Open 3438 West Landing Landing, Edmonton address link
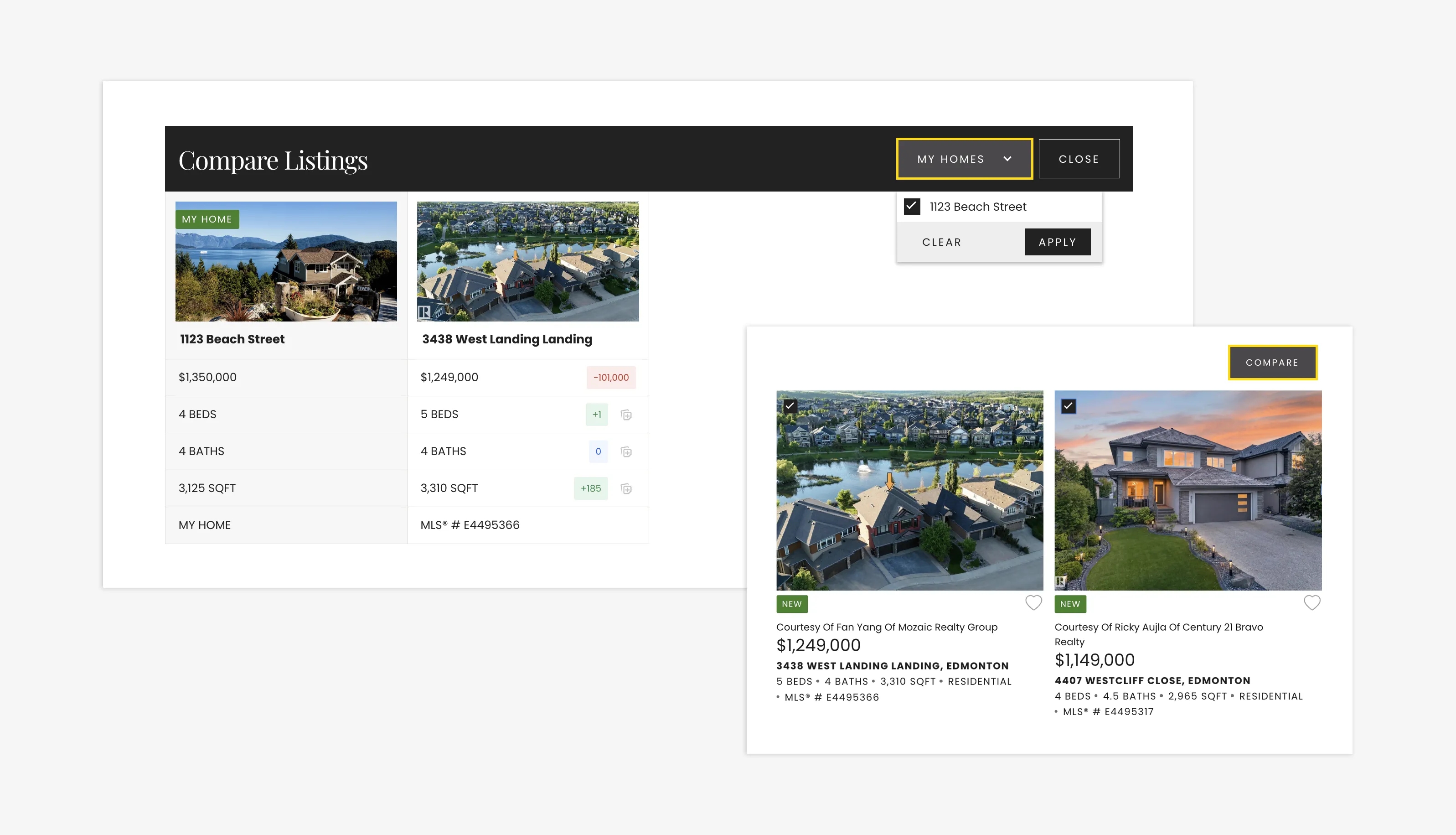This screenshot has height=835, width=1456. [893, 666]
